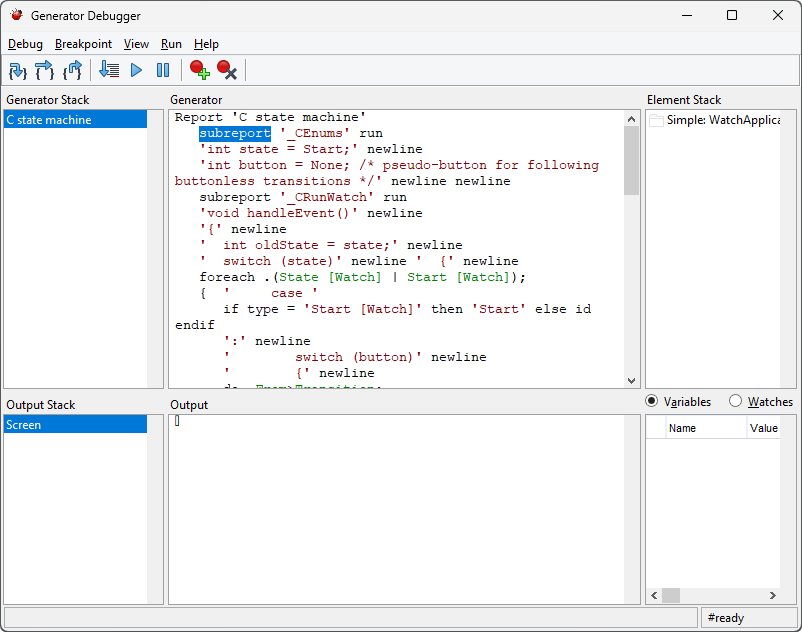This screenshot has width=802, height=632.
Task: Start execution with the Run icon
Action: [x=135, y=70]
